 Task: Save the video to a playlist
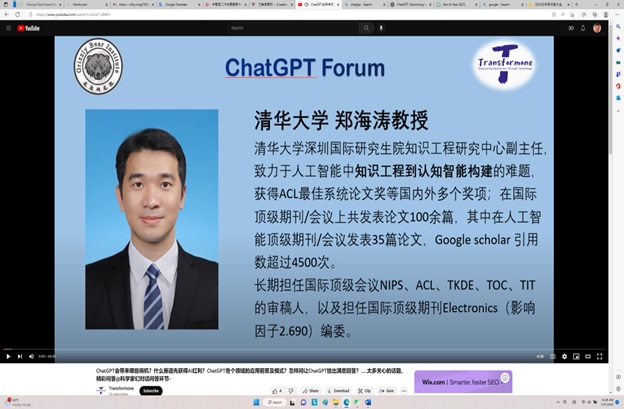(x=386, y=391)
